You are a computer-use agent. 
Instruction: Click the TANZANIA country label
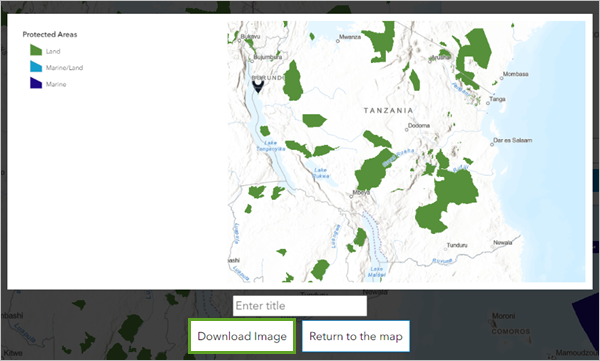click(388, 111)
